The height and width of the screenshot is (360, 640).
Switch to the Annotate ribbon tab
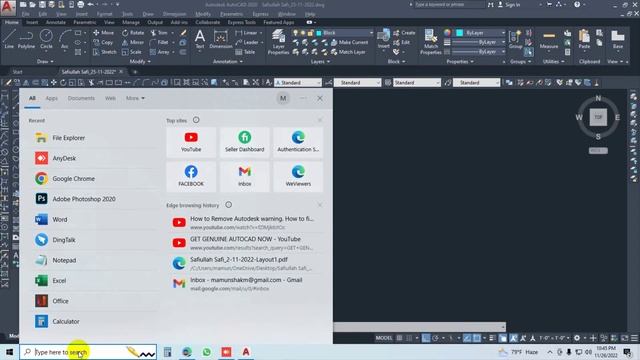pos(56,22)
